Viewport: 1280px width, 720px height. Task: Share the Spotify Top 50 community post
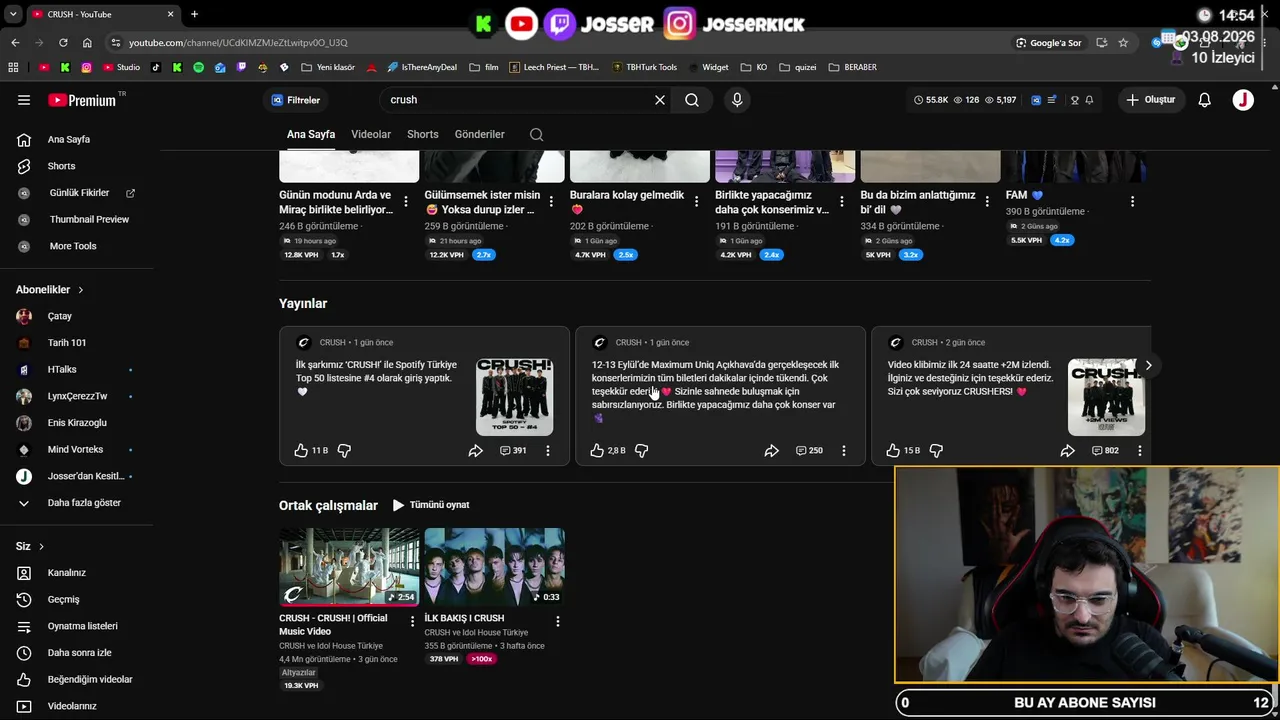tap(476, 451)
